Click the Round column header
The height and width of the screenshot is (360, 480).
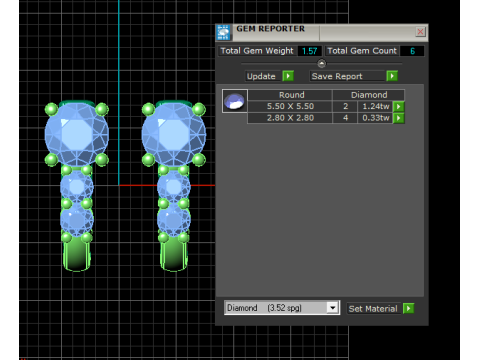coord(291,95)
